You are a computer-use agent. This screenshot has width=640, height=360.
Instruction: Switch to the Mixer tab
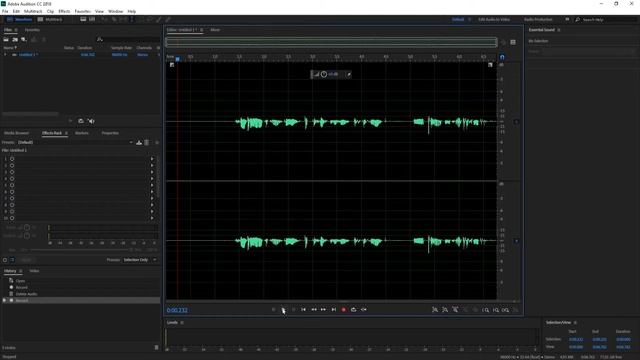click(215, 30)
